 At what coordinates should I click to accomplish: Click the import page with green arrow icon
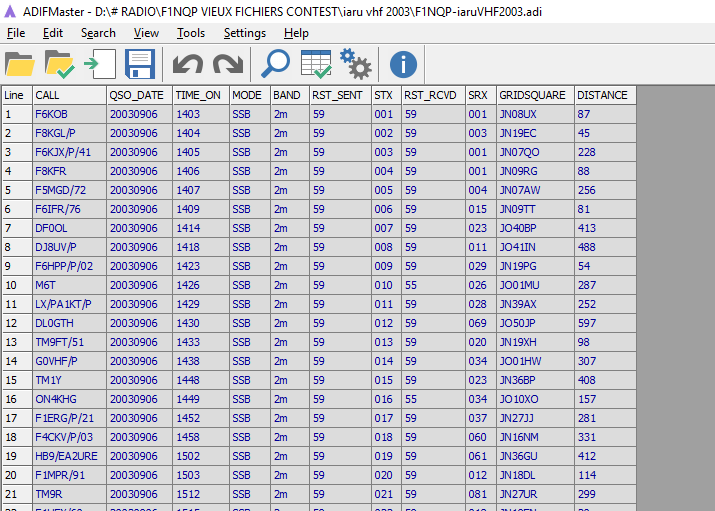point(100,64)
